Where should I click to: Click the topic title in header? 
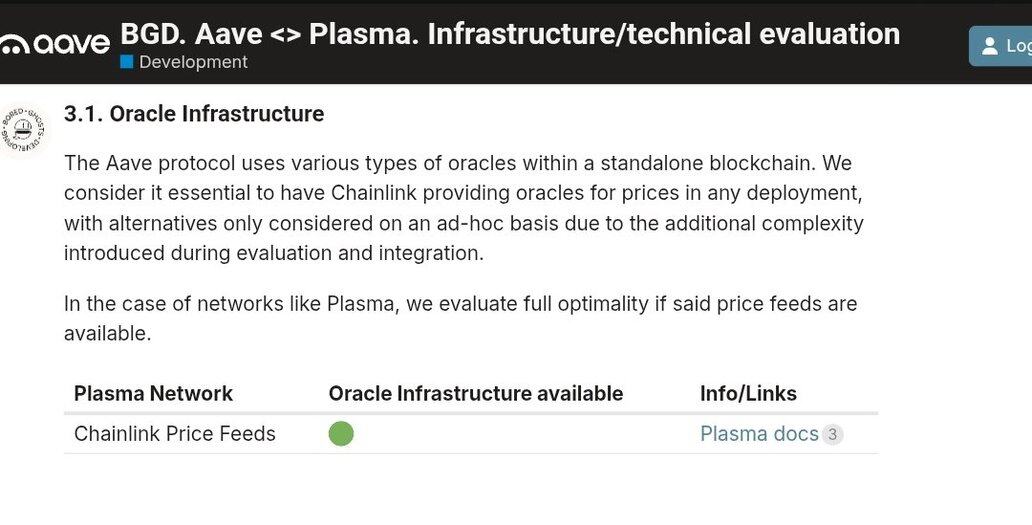(x=510, y=34)
